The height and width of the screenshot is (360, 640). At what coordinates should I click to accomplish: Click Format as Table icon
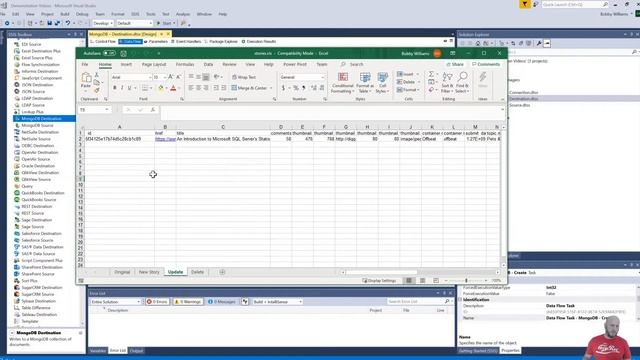pos(365,77)
